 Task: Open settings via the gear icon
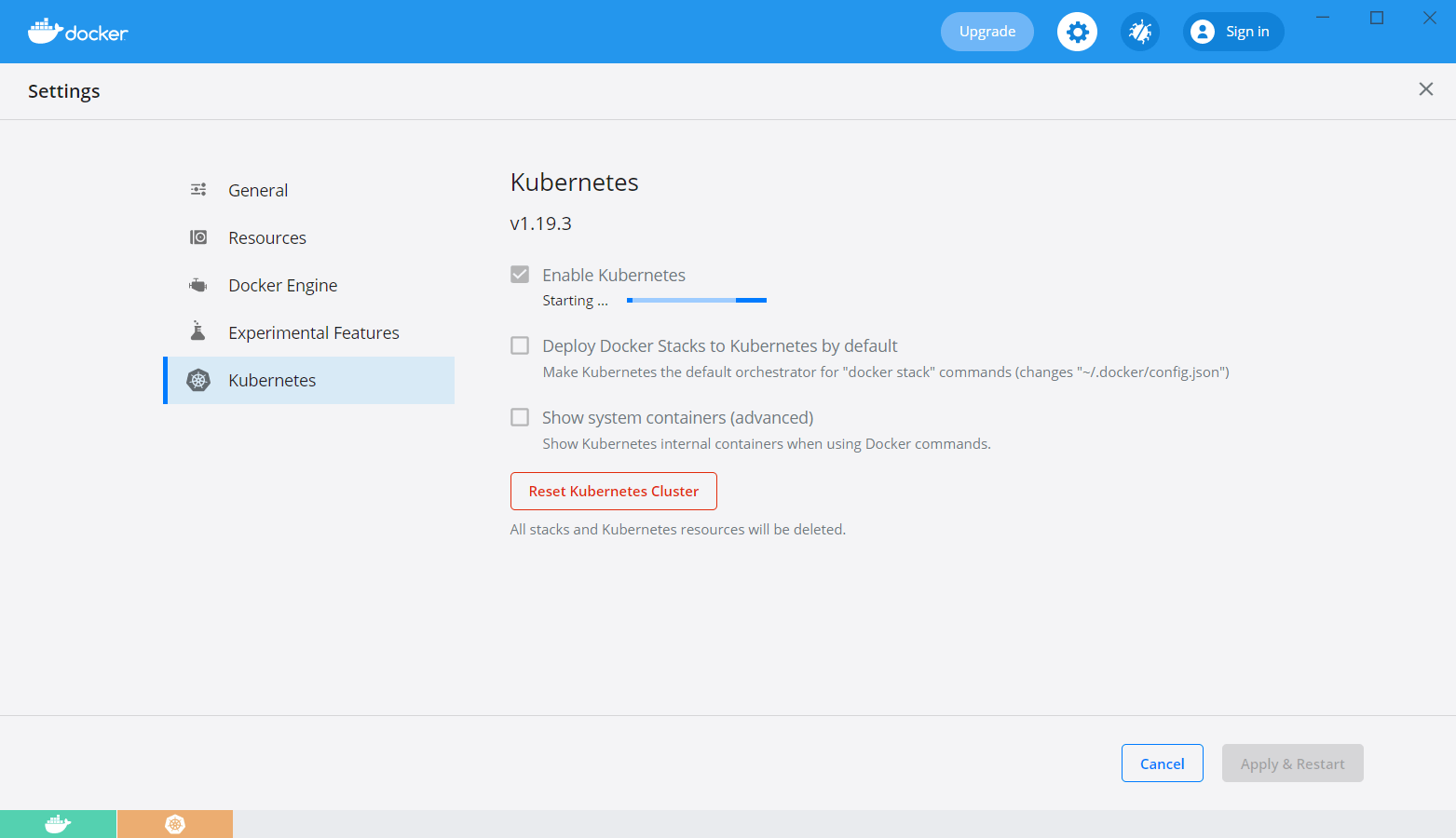coord(1077,32)
